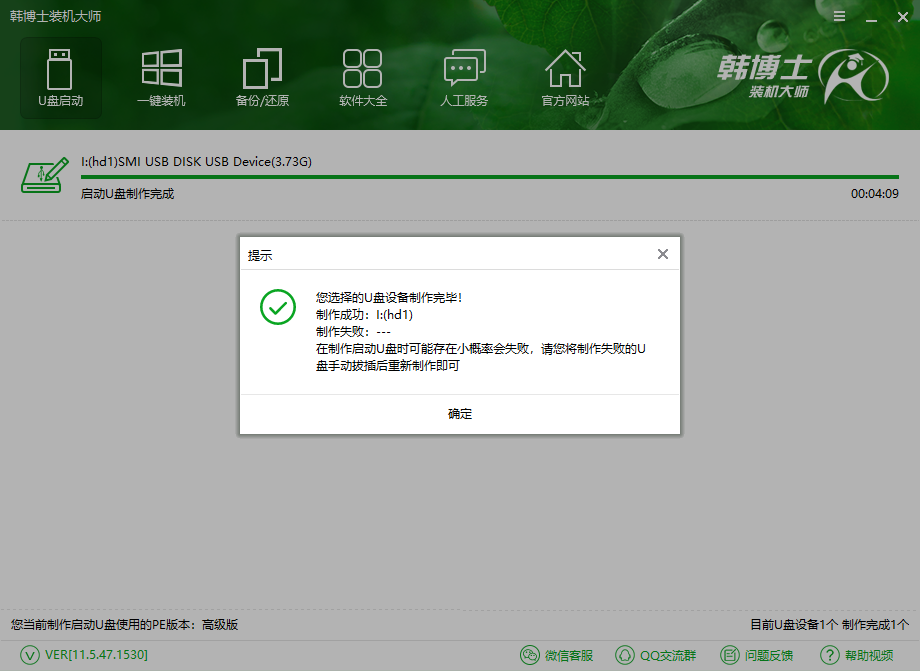Viewport: 920px width, 671px height.
Task: Open 微信客服 WeChat support
Action: (x=557, y=655)
